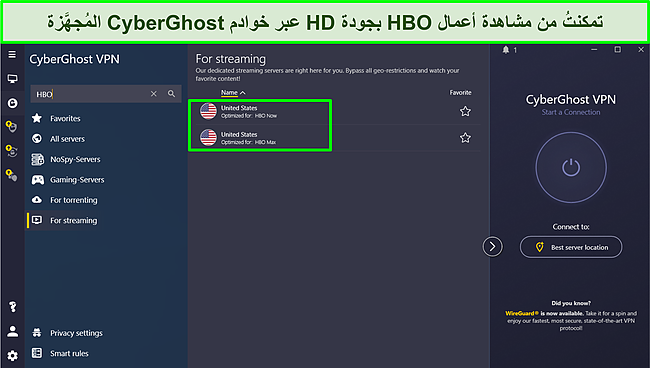Click the US flag of HBO Now server
This screenshot has height=368, width=650.
208,111
